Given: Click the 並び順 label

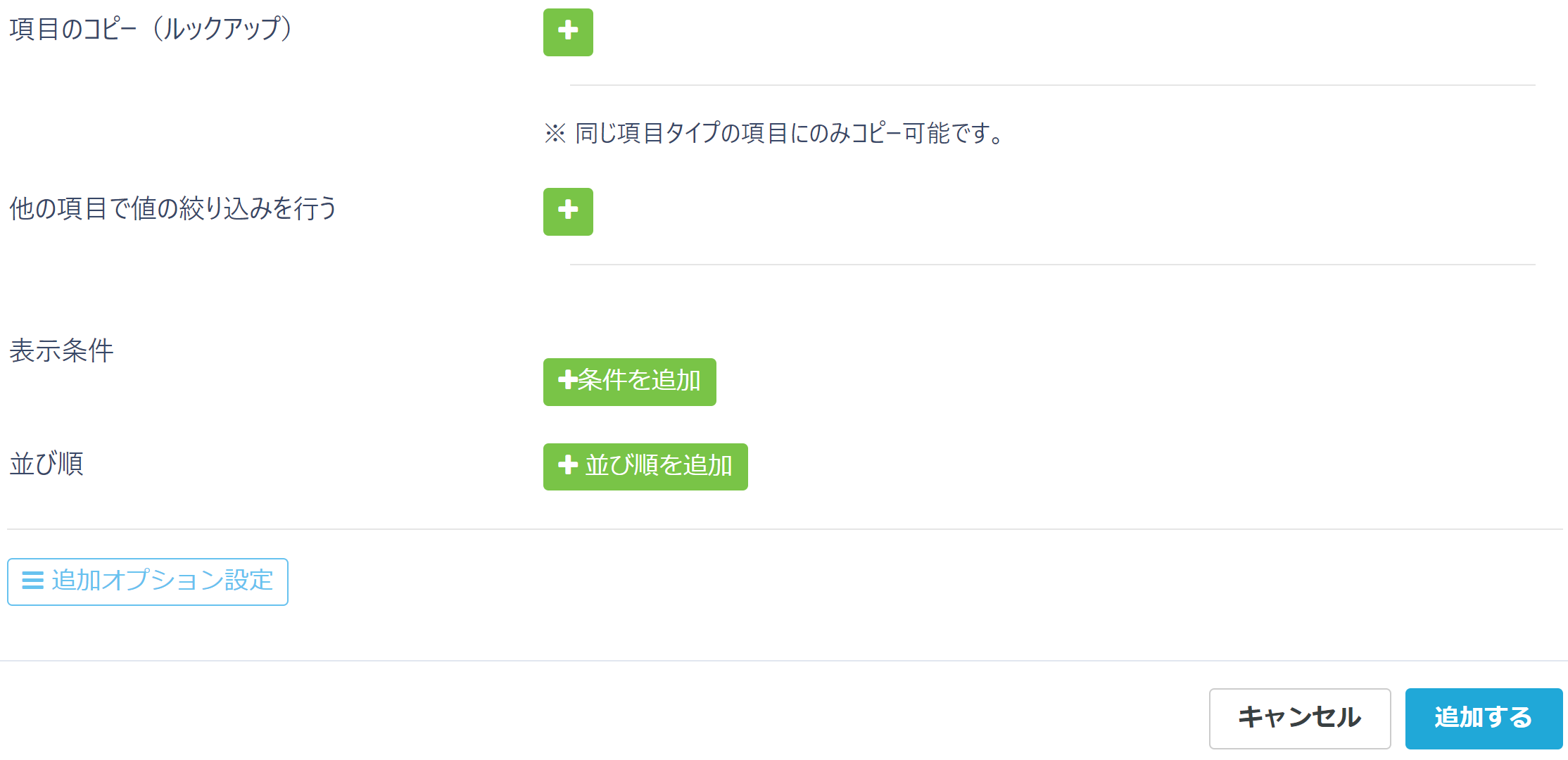Looking at the screenshot, I should [46, 464].
